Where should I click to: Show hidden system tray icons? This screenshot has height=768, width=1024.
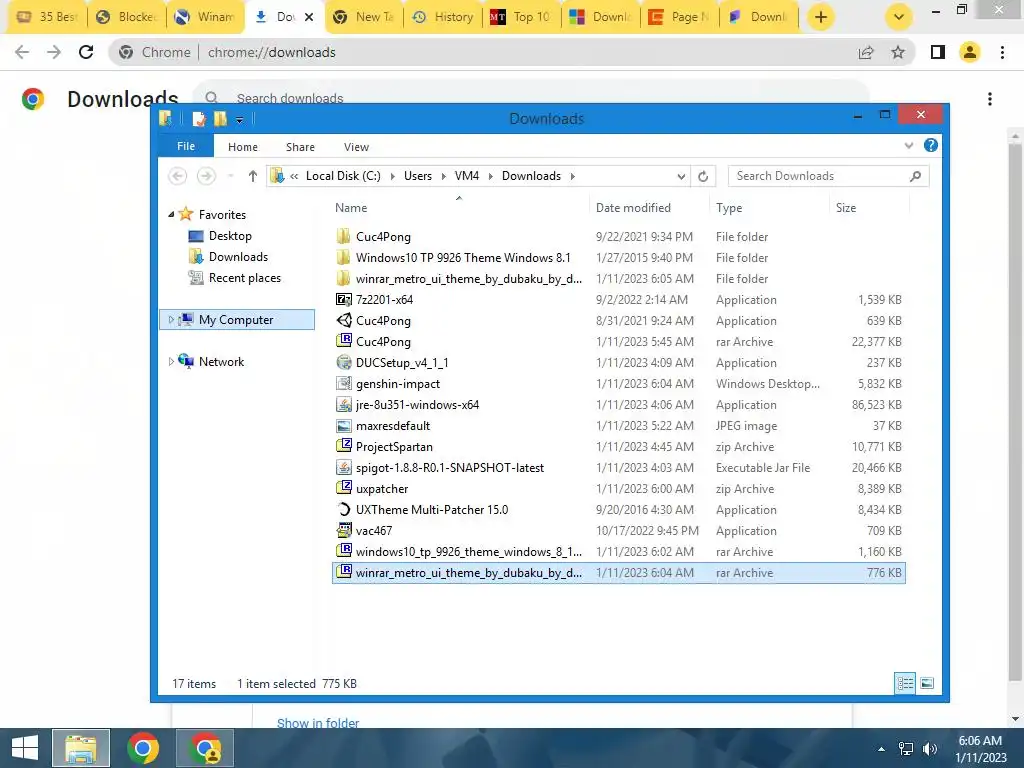(881, 749)
